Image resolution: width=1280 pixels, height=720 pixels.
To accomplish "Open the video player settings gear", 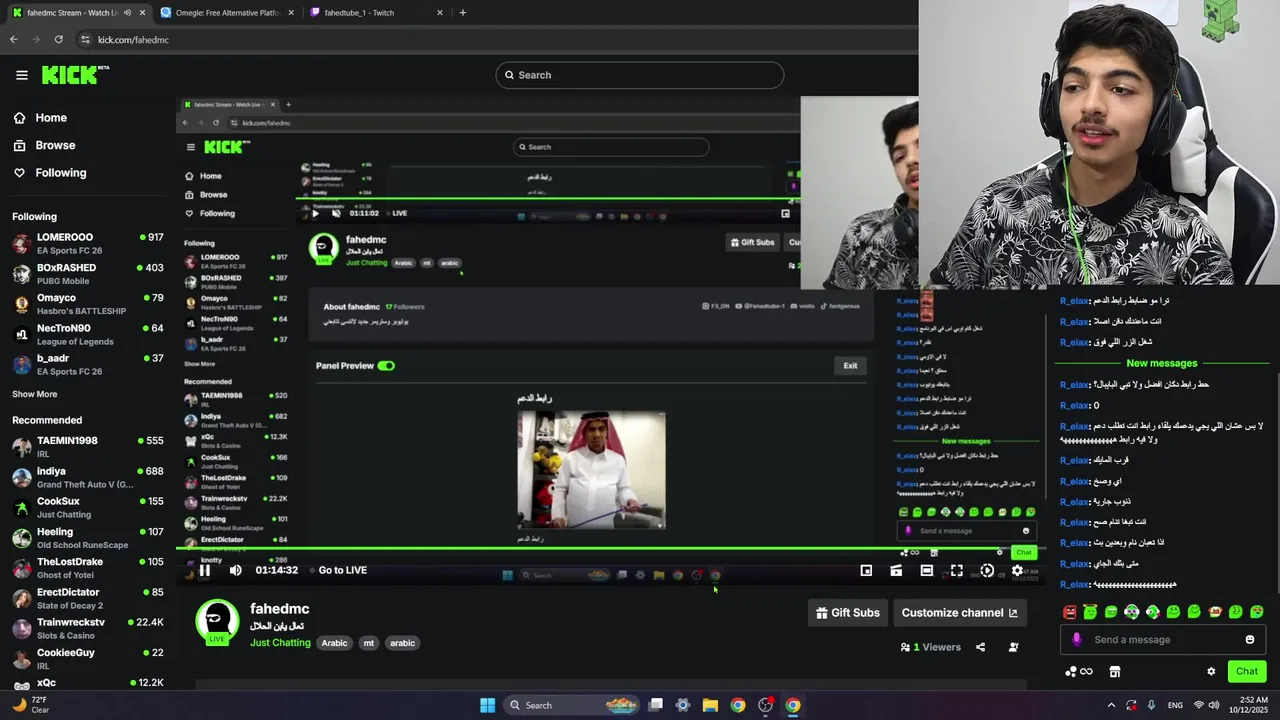I will pos(1017,570).
